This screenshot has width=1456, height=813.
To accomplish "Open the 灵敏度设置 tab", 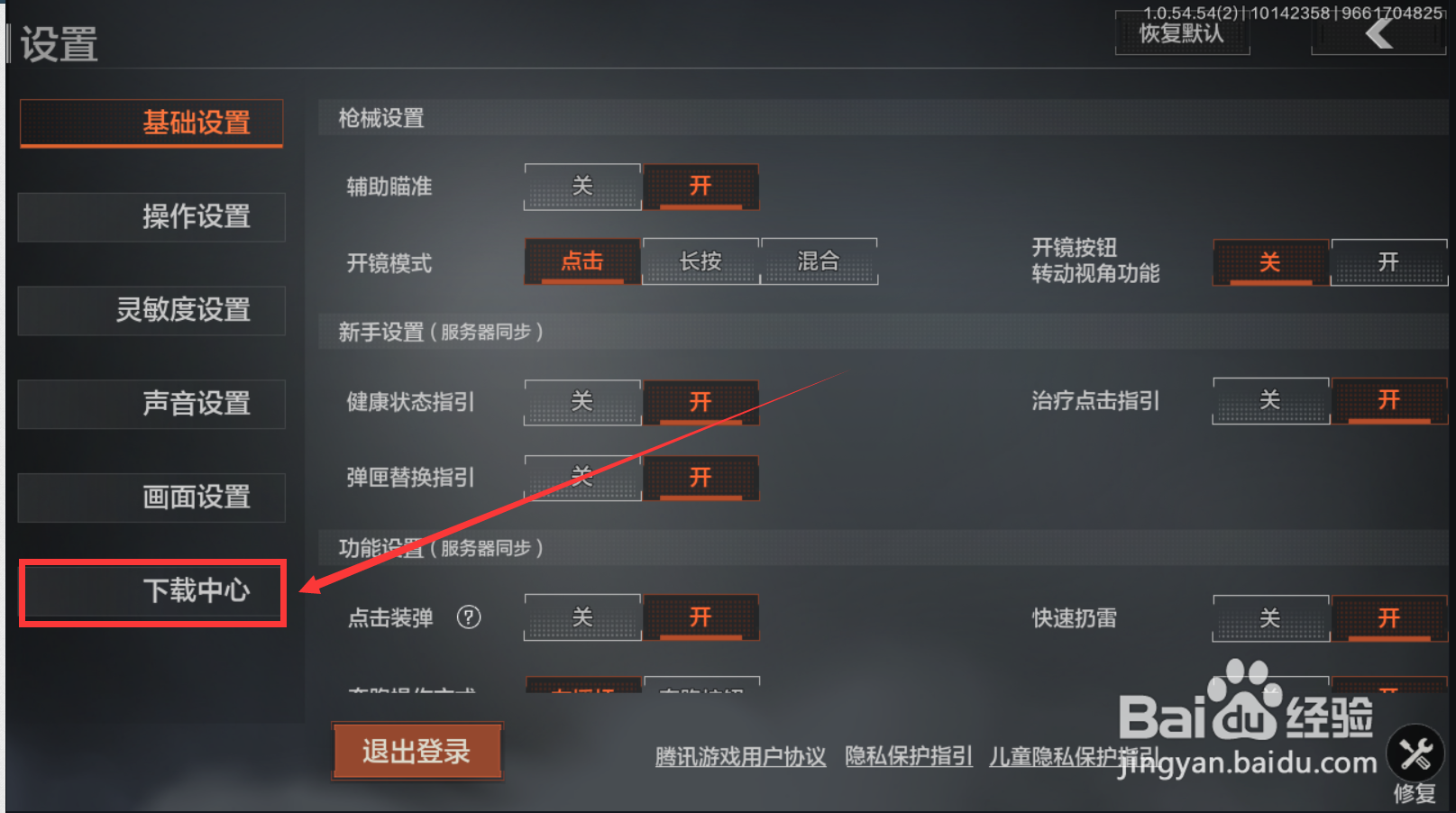I will (151, 310).
